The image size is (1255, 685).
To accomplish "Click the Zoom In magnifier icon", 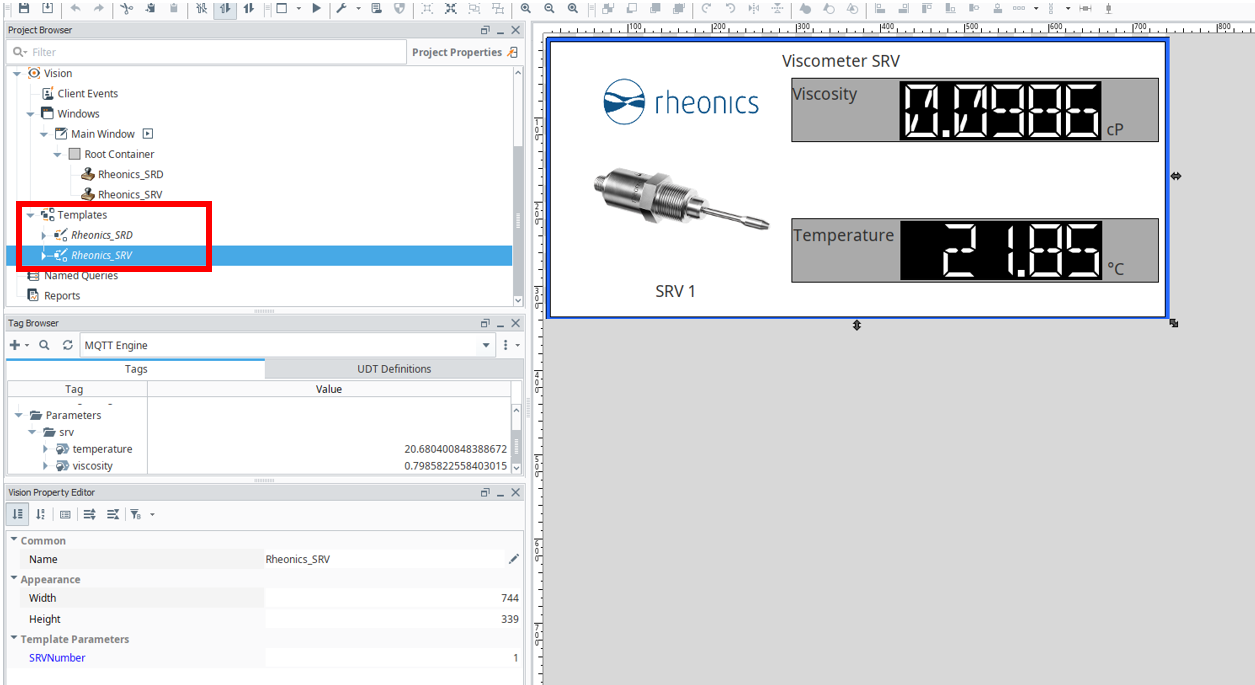I will tap(526, 8).
